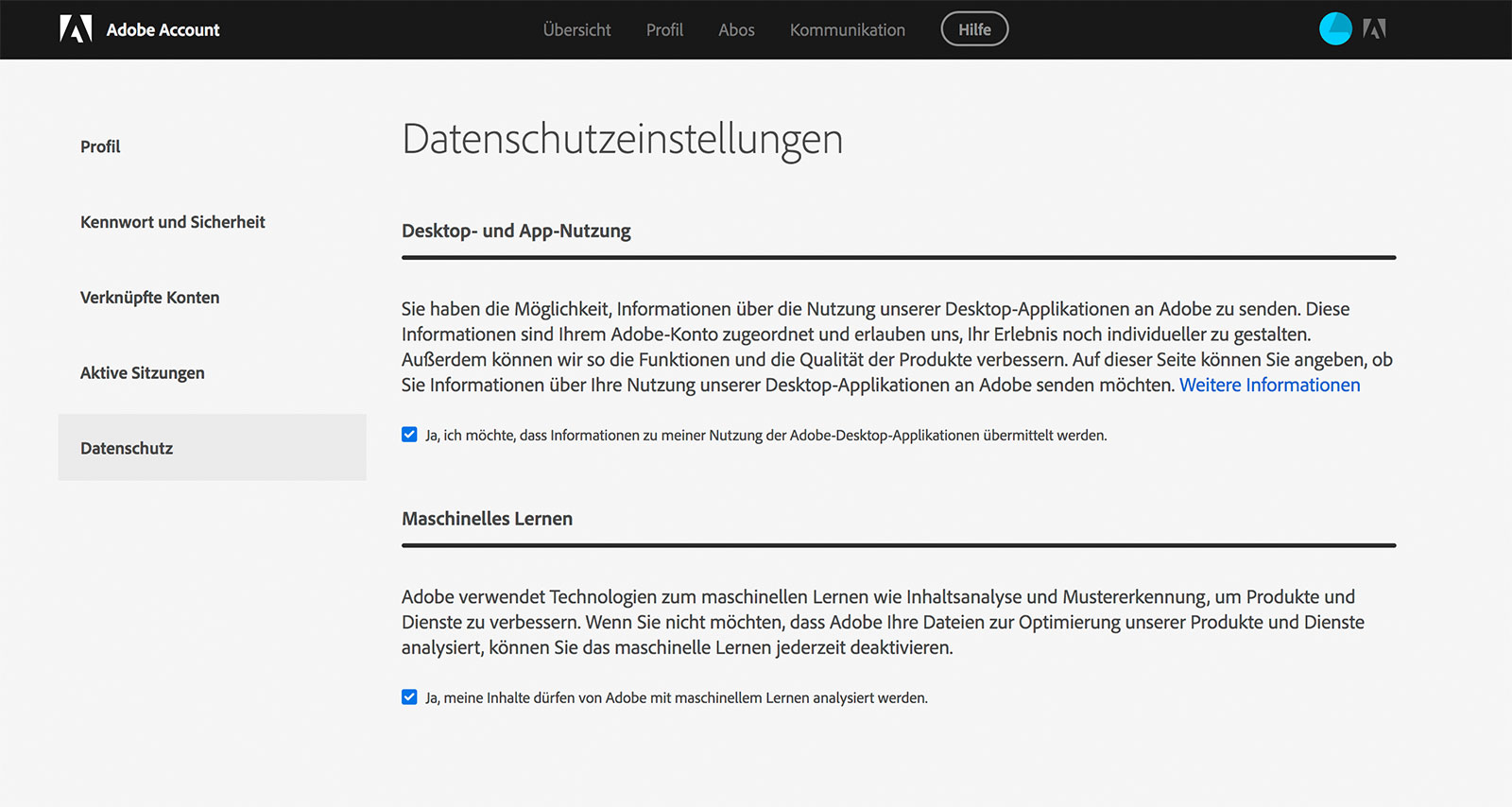Click the small Adobe icon beside the avatar

coord(1374,29)
